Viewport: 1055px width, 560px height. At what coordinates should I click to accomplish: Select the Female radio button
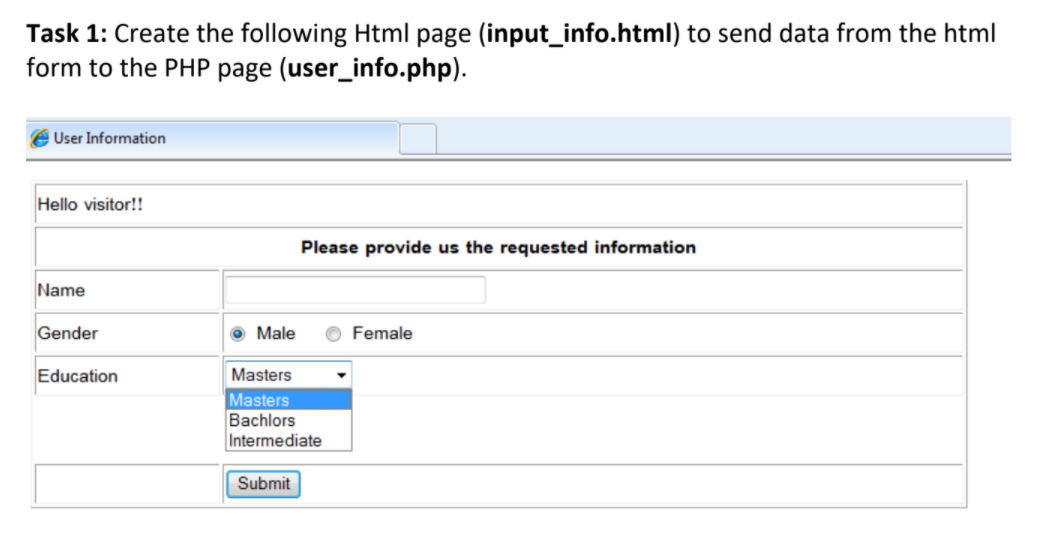[x=333, y=334]
